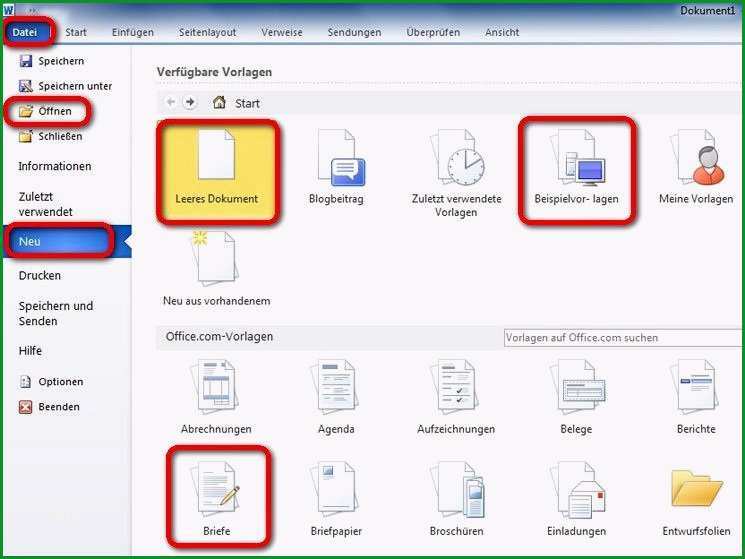Image resolution: width=745 pixels, height=559 pixels.
Task: Open Meine Vorlagen
Action: point(696,166)
